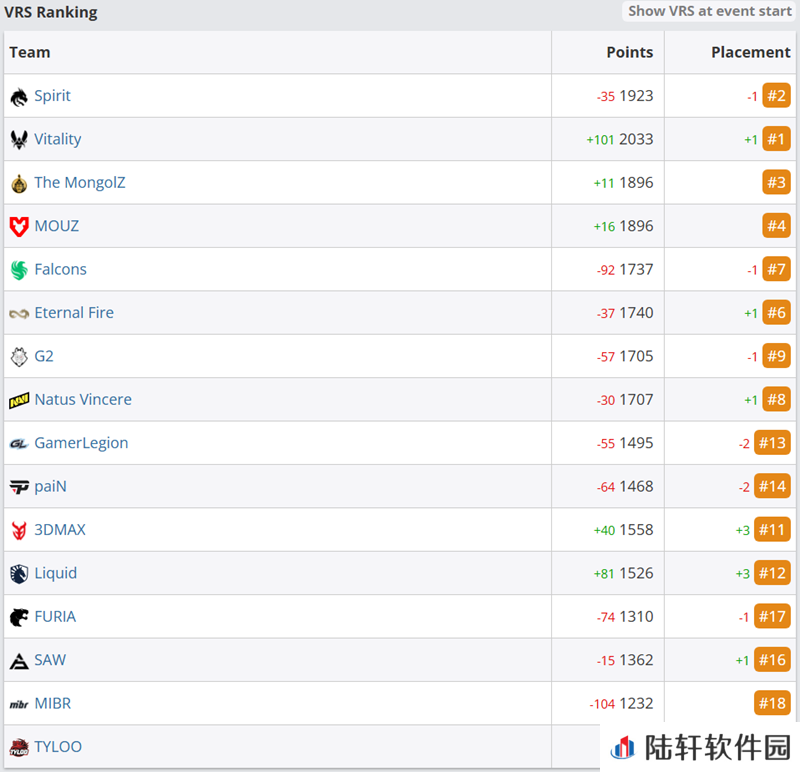Screen dimensions: 800x772
Task: Click the Team column header
Action: tap(30, 52)
